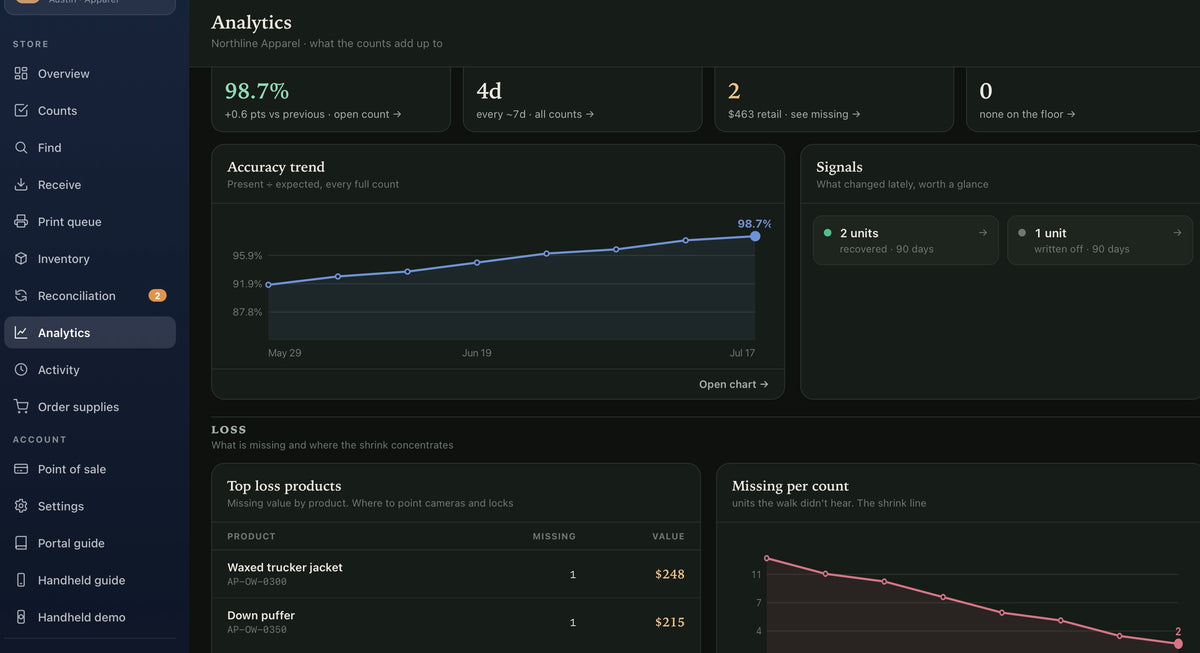Click the Analytics chart icon
Screen dimensions: 1200x653
[21, 333]
